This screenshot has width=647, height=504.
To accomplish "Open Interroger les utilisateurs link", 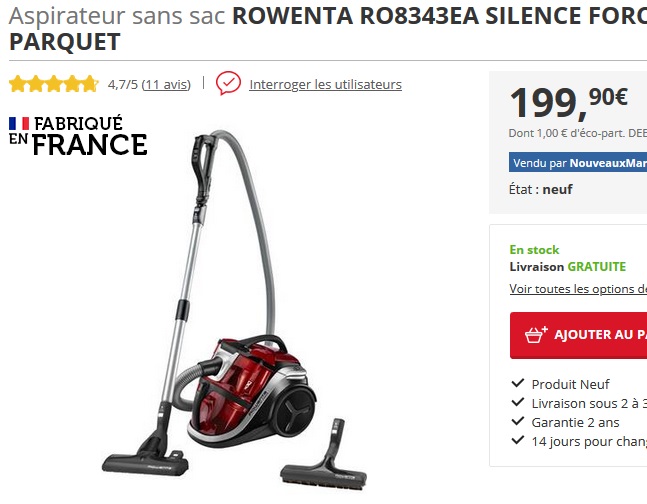I will 325,84.
